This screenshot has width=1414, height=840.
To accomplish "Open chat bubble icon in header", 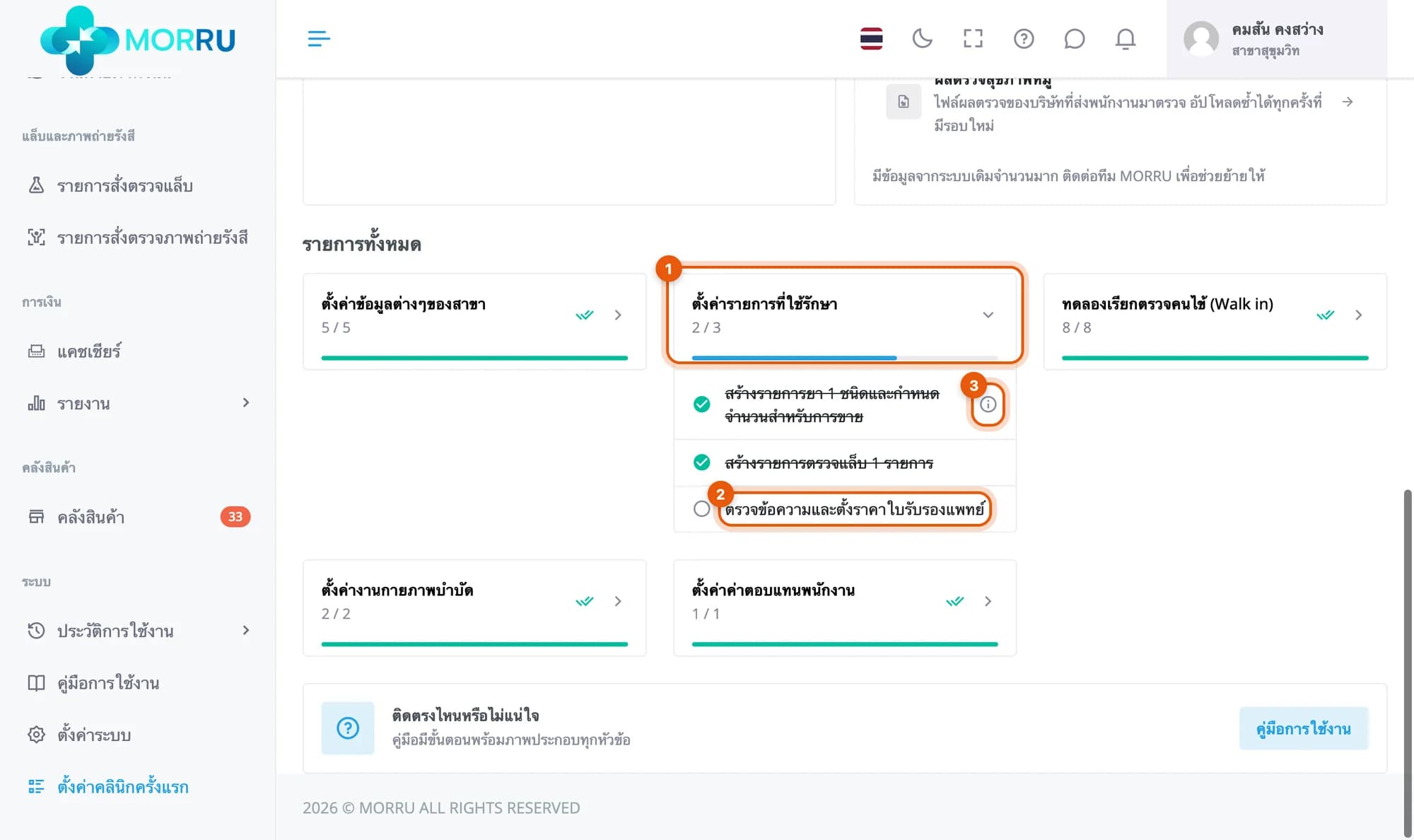I will [x=1074, y=38].
